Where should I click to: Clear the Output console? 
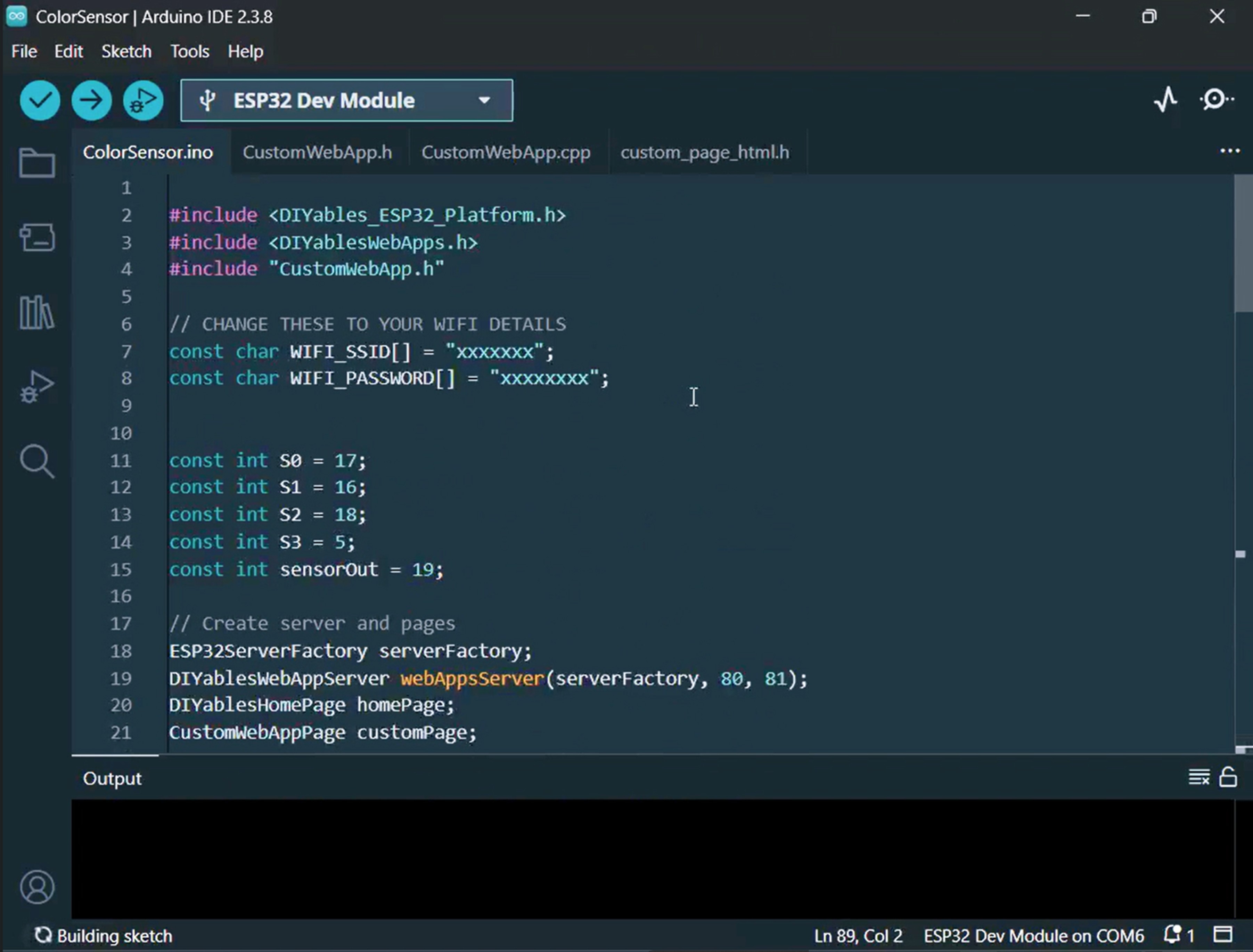coord(1198,777)
